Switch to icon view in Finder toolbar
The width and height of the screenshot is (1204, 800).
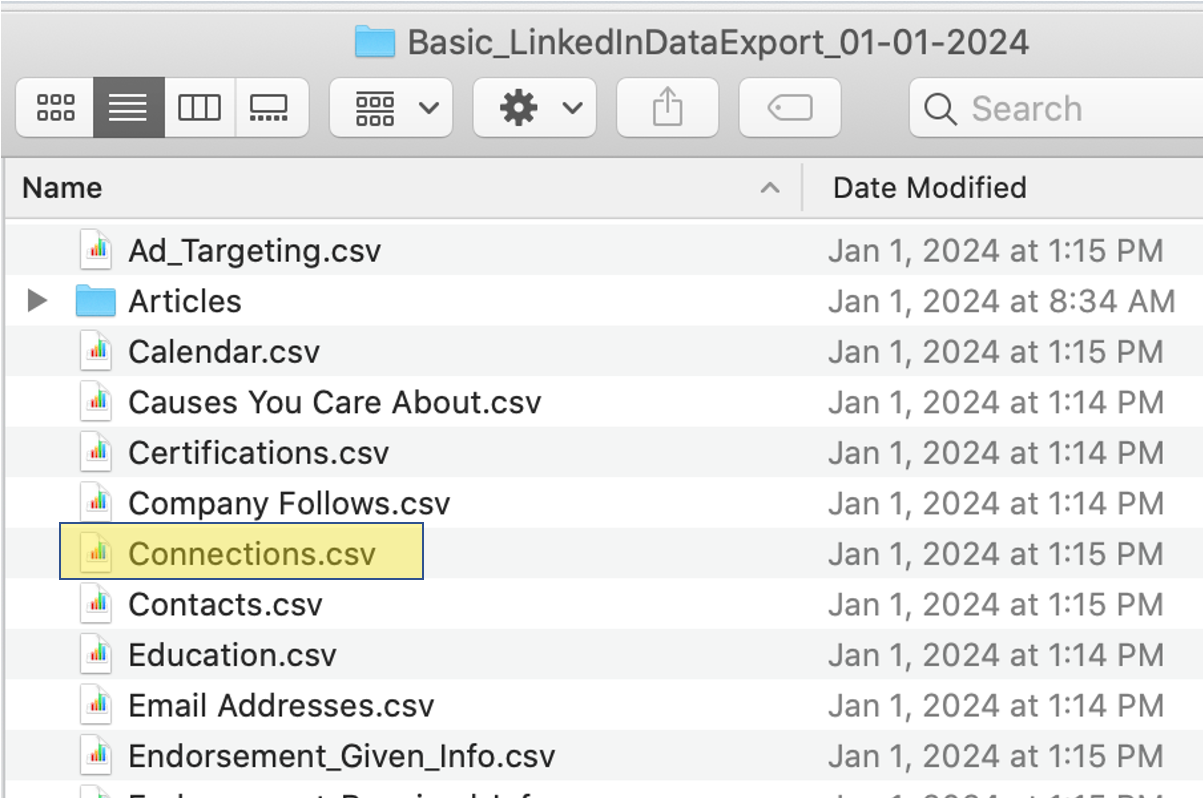click(x=55, y=107)
